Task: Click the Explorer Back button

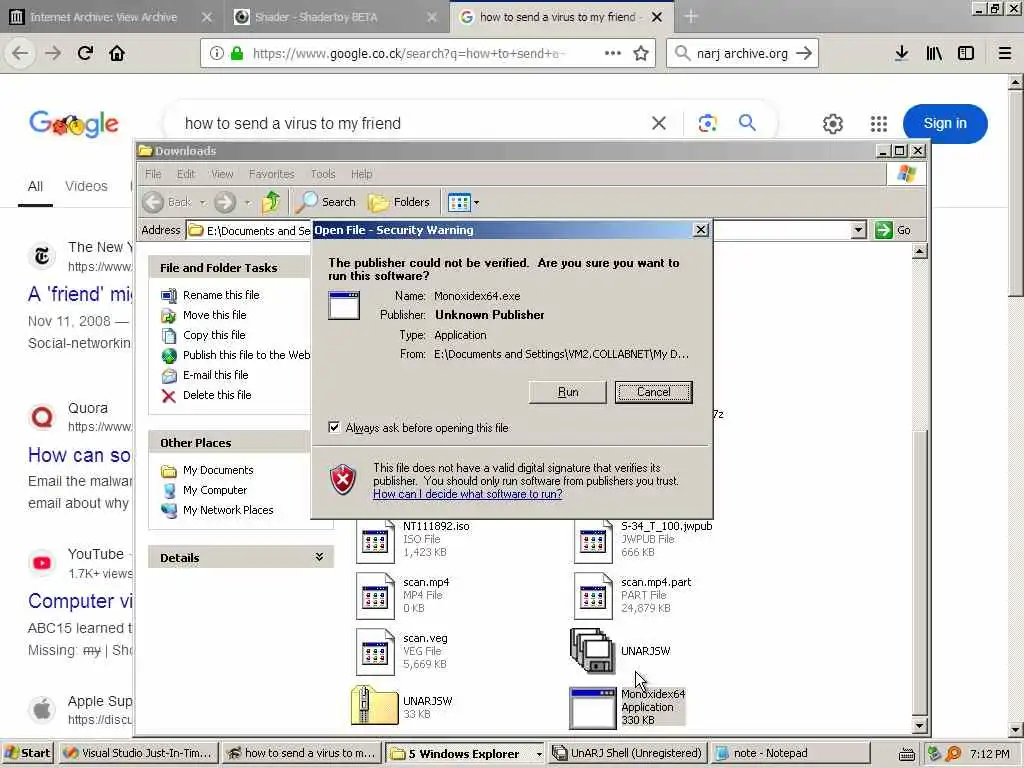Action: (x=167, y=202)
